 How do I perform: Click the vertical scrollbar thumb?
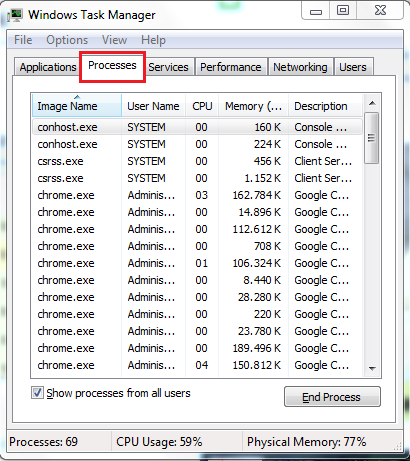[x=372, y=138]
